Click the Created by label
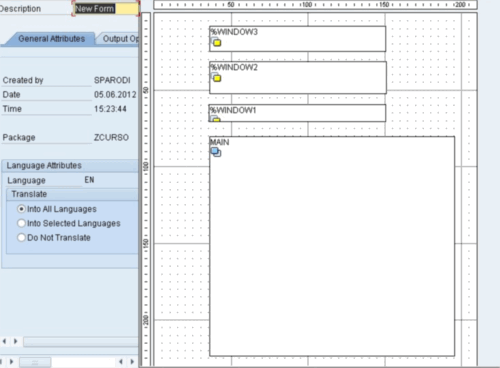 [x=23, y=80]
